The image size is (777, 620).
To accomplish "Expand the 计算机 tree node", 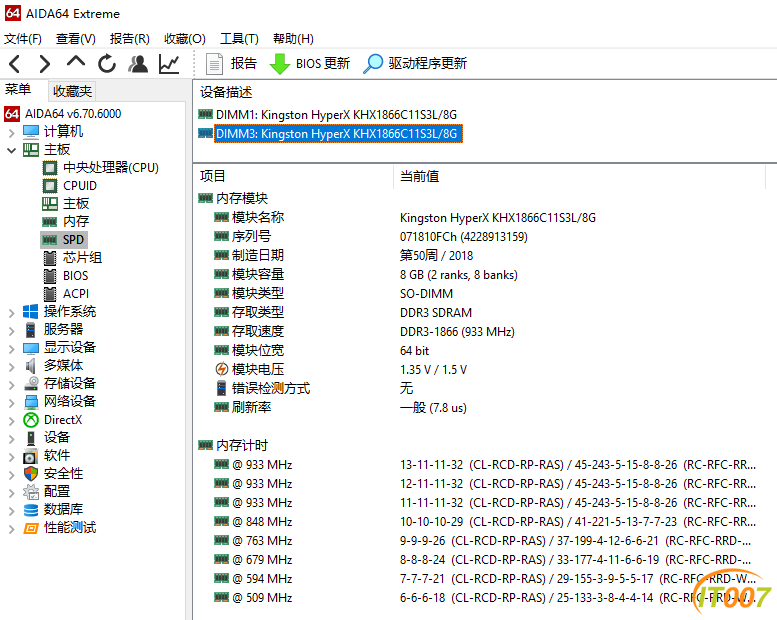I will coord(11,132).
